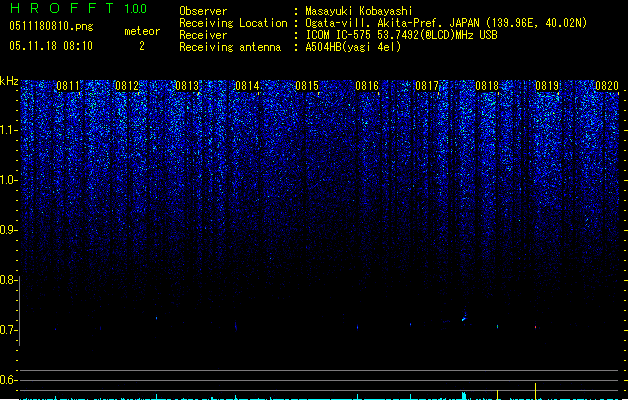
Task: Click the cyan meteor echo before 0818
Action: (x=464, y=319)
